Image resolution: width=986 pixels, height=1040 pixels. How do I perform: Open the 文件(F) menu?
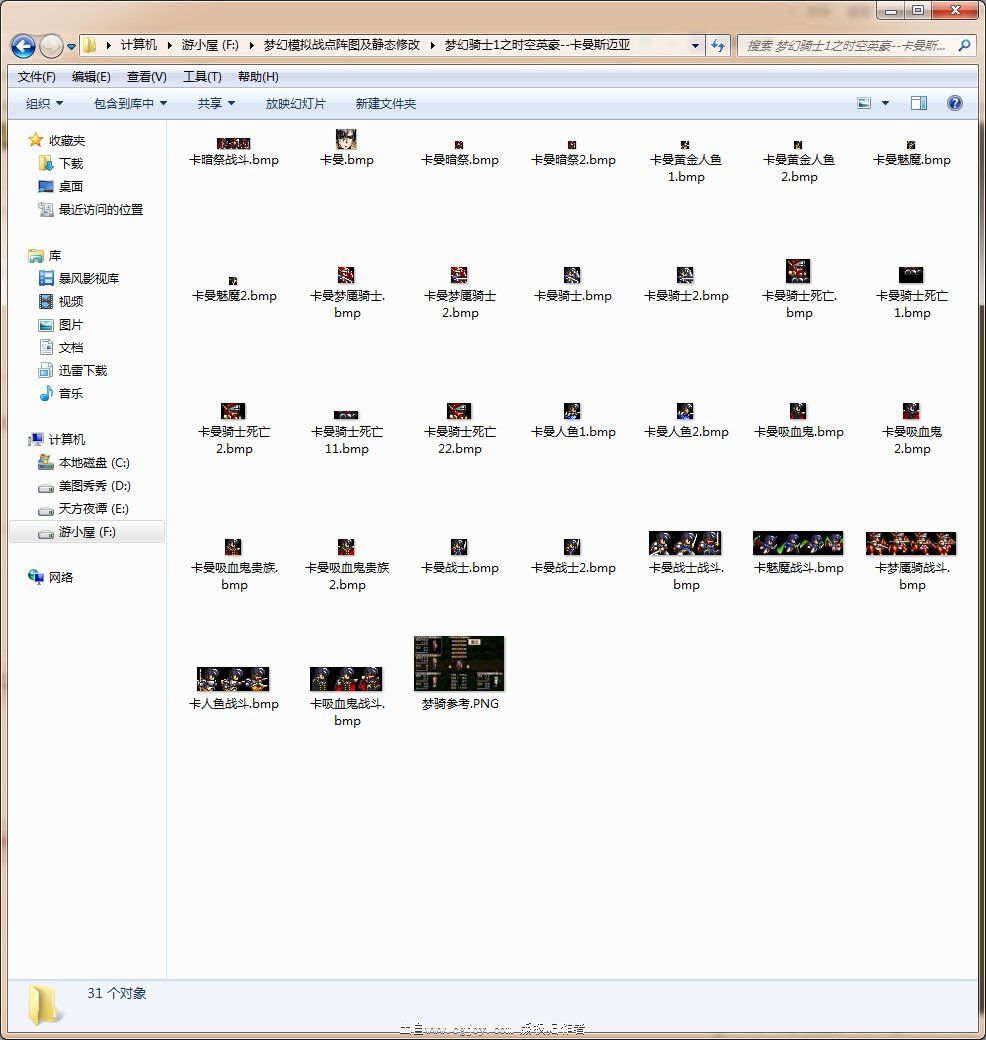pos(36,76)
